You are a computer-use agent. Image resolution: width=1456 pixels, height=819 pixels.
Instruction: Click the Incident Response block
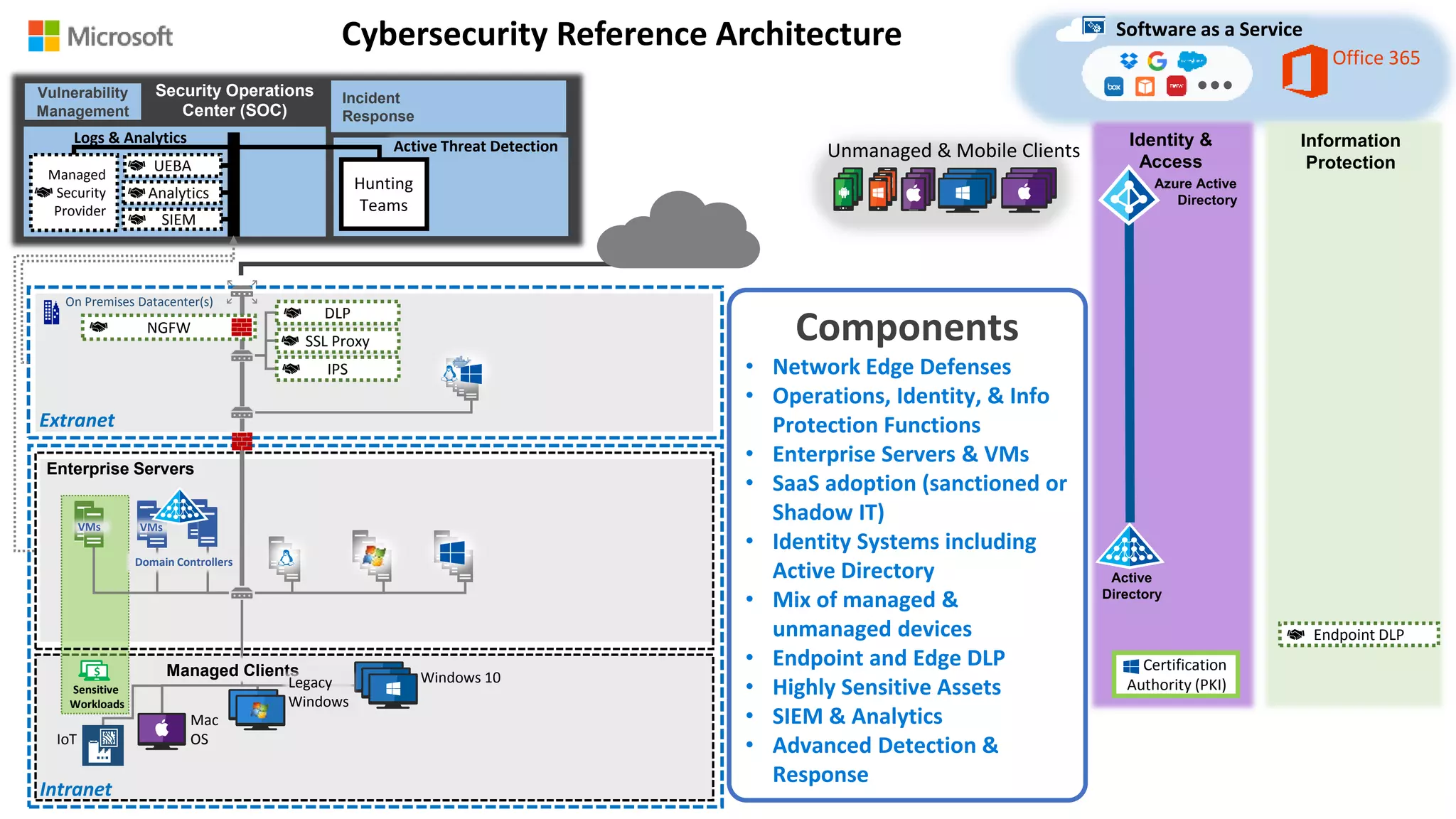pos(449,107)
